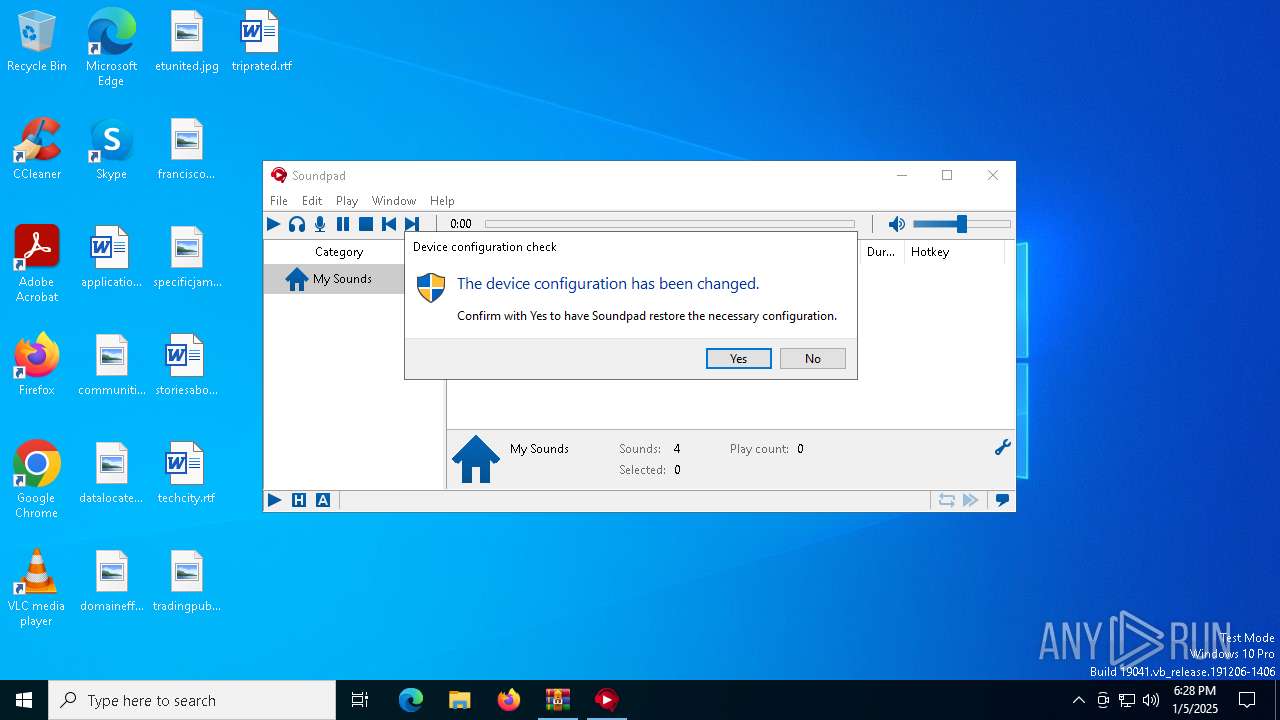Viewport: 1280px width, 720px height.
Task: Open File Explorer from taskbar
Action: (459, 700)
